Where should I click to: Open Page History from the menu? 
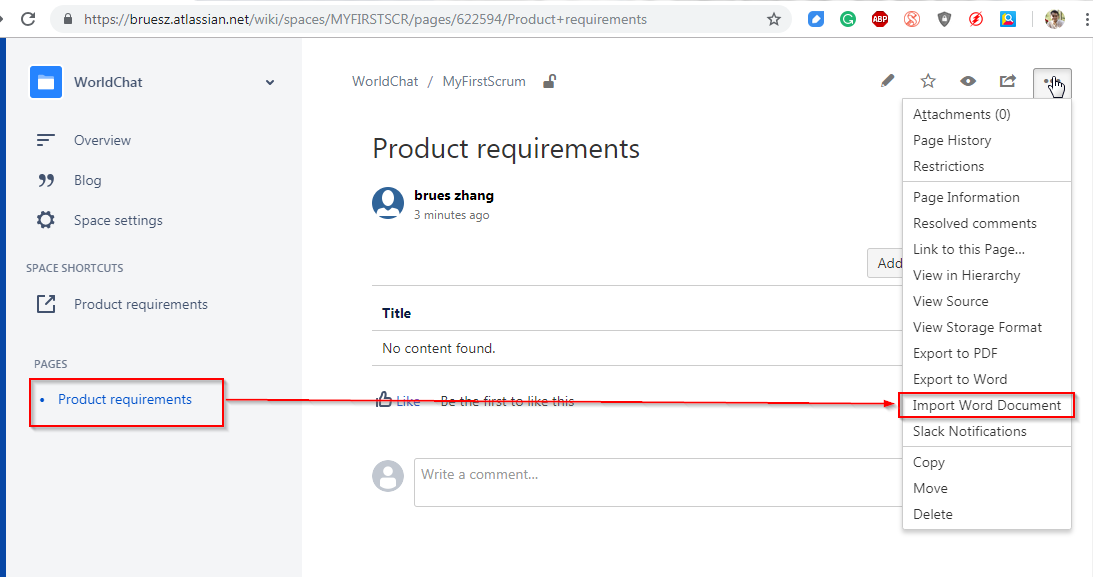(952, 140)
